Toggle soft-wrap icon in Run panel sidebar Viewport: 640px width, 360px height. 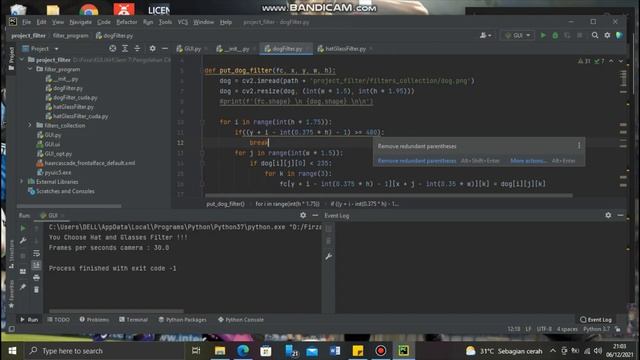click(x=36, y=253)
